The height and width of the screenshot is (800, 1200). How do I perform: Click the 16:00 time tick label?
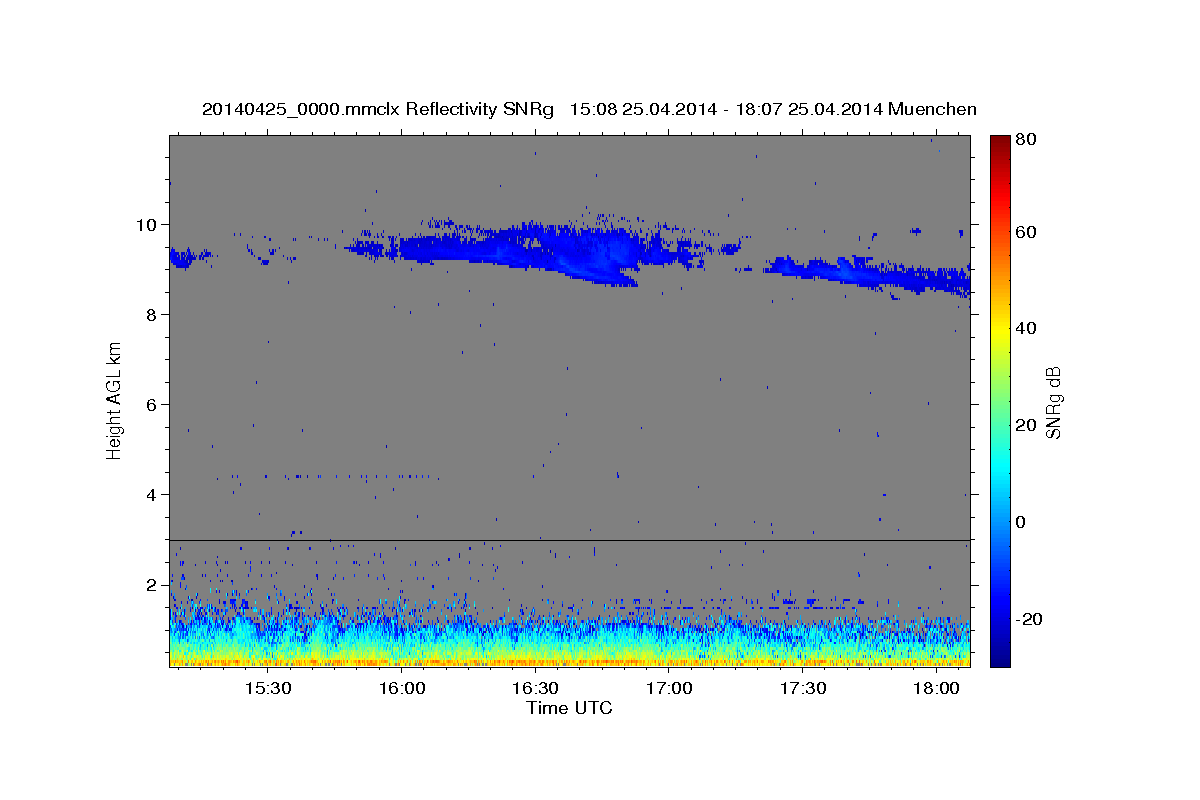click(402, 688)
